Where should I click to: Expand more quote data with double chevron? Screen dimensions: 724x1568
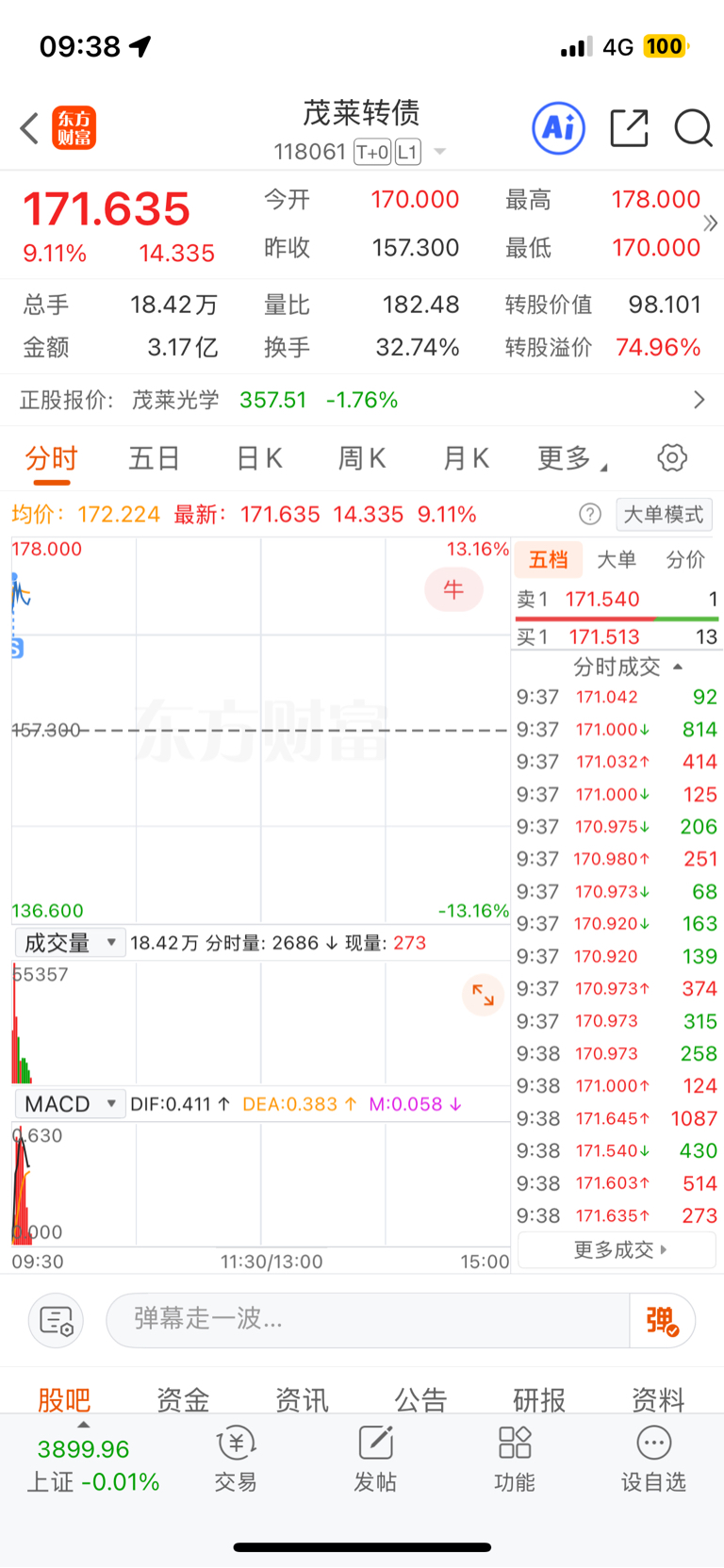tap(711, 223)
